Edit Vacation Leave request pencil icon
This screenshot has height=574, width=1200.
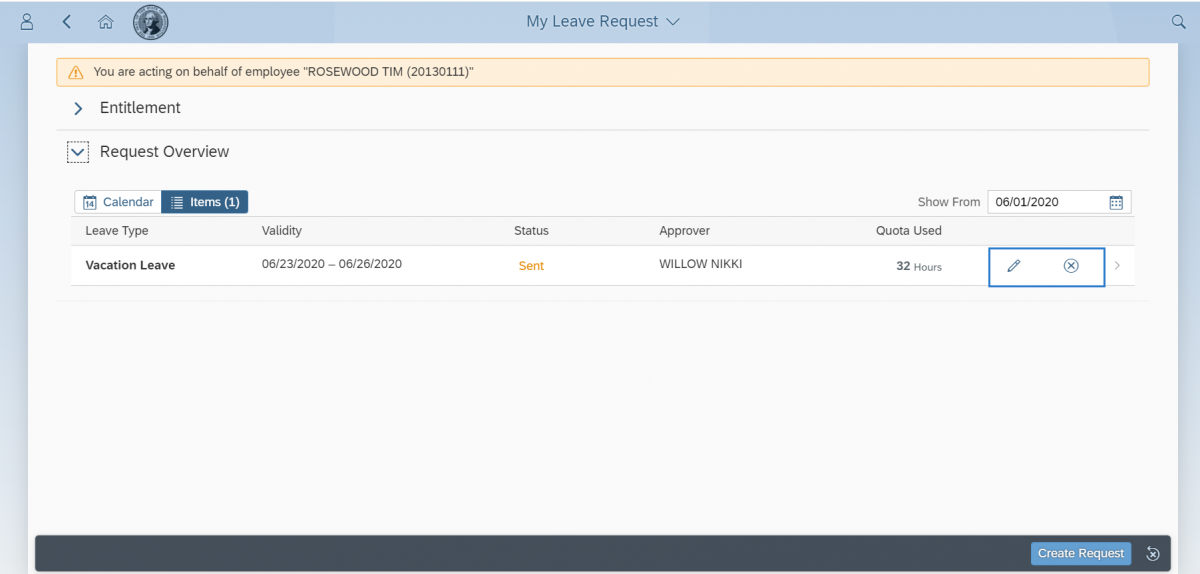click(x=1013, y=266)
